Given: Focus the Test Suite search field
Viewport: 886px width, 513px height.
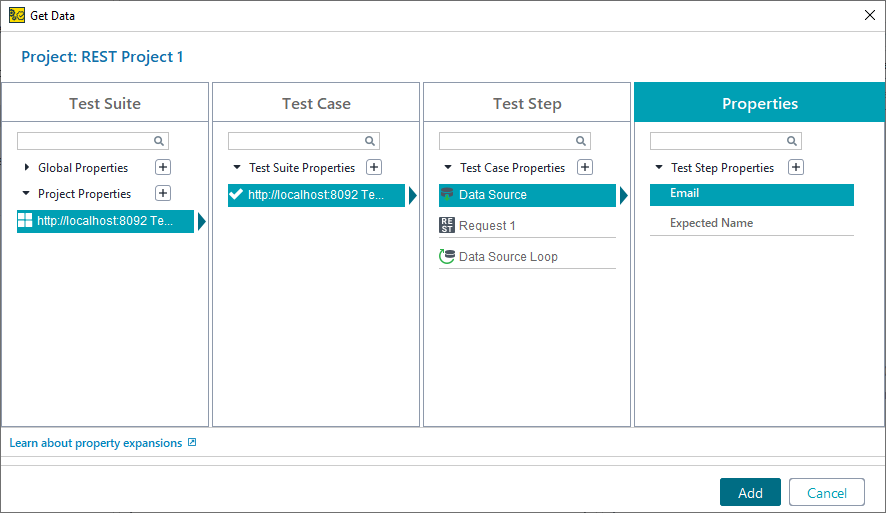Looking at the screenshot, I should (93, 141).
